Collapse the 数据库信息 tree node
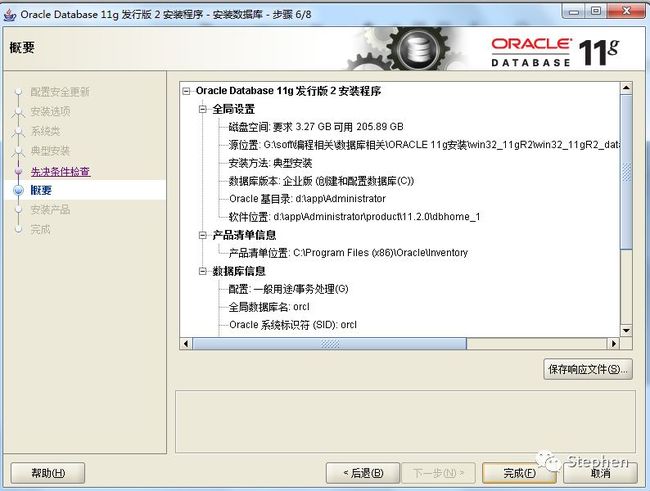 click(203, 271)
